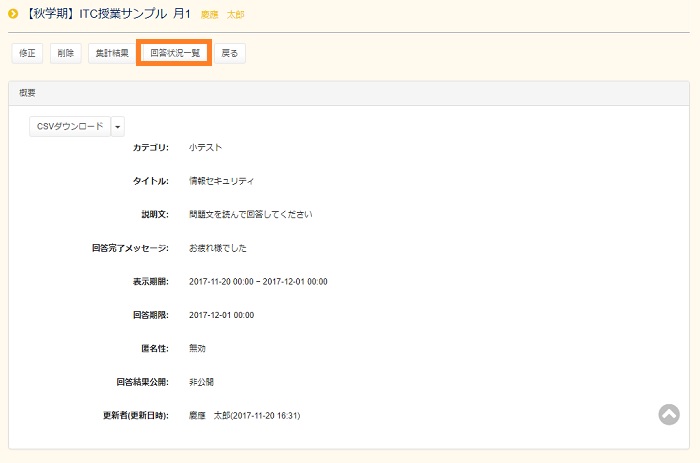Open the CSVダウンロード dropdown caret
This screenshot has height=463, width=700.
(118, 127)
